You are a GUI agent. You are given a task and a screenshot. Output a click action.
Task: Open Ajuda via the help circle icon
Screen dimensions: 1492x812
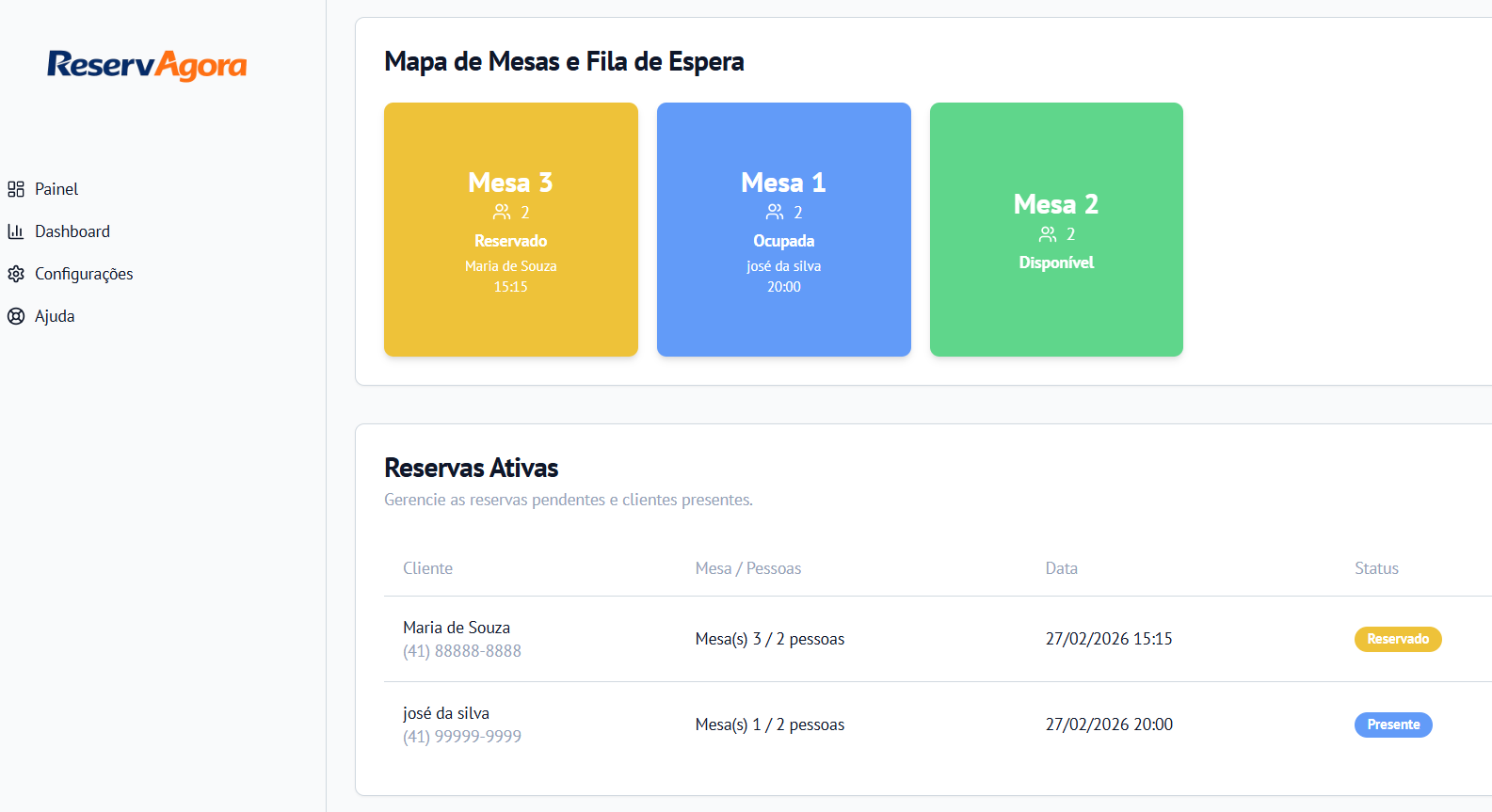click(x=15, y=315)
